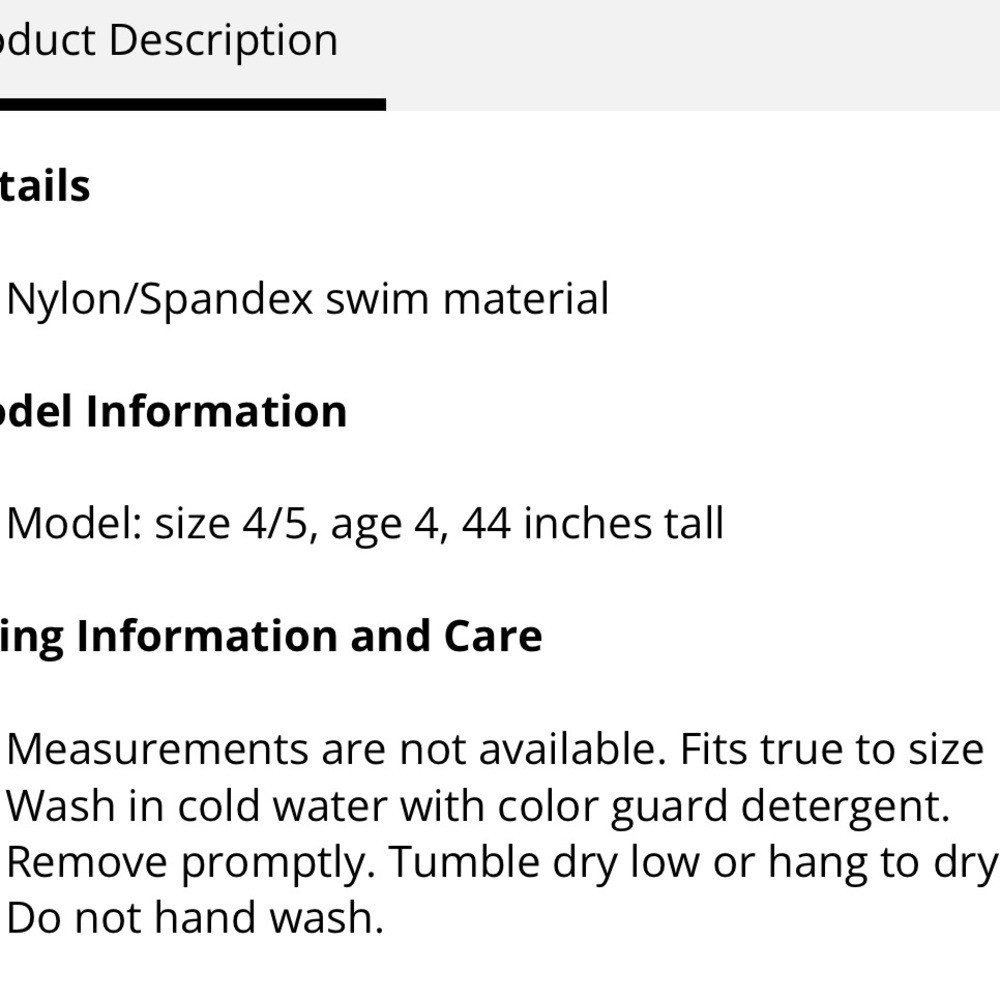Click the "age 4" text
Screen dimensions: 1000x1000
click(x=386, y=524)
